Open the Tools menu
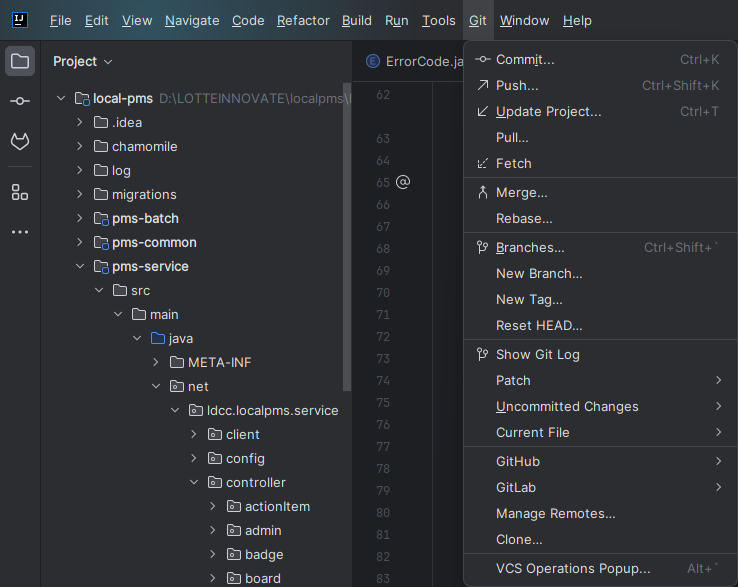The width and height of the screenshot is (738, 587). pyautogui.click(x=439, y=20)
